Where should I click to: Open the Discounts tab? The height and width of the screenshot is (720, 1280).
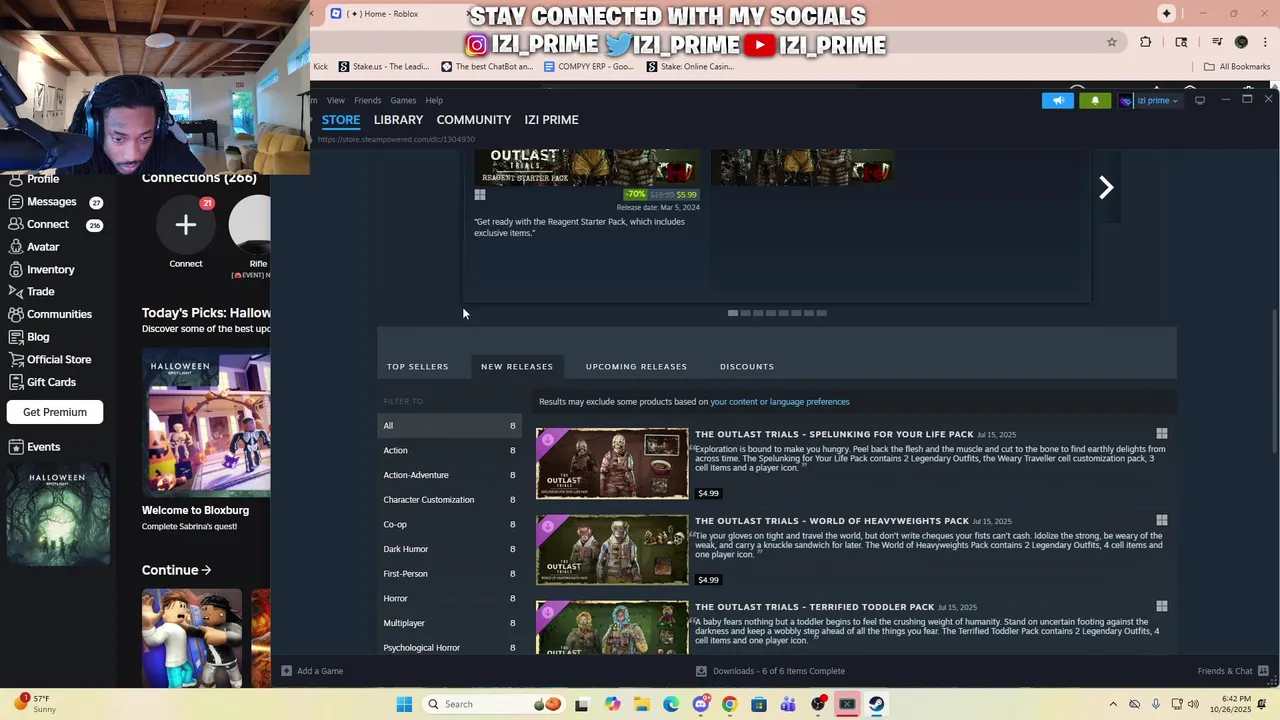(x=747, y=366)
